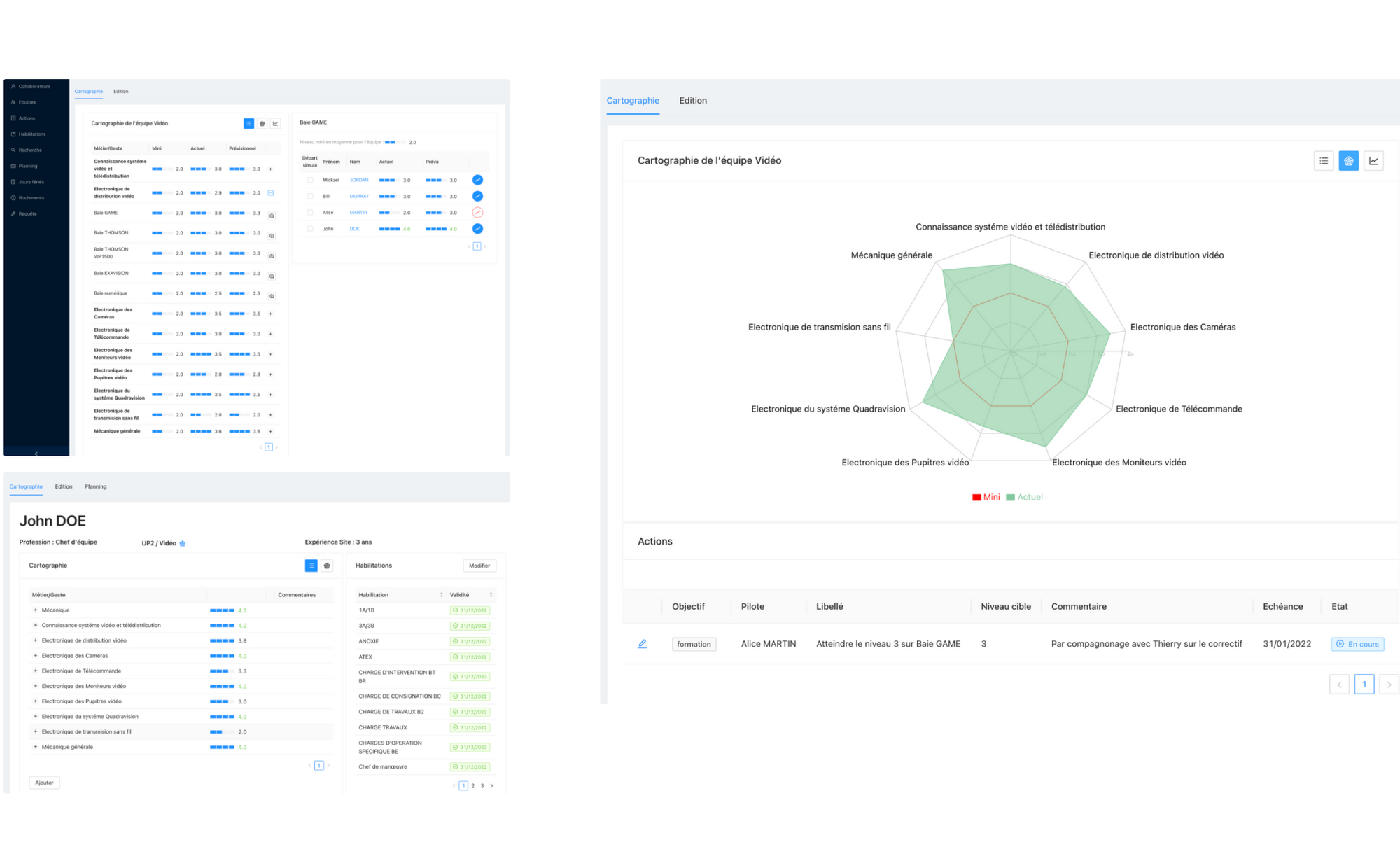1400x849 pixels.
Task: Tick the Départ simulé box for John DOE
Action: click(x=310, y=229)
